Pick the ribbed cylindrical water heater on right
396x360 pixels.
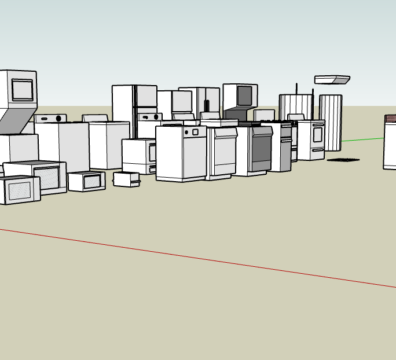pos(331,123)
